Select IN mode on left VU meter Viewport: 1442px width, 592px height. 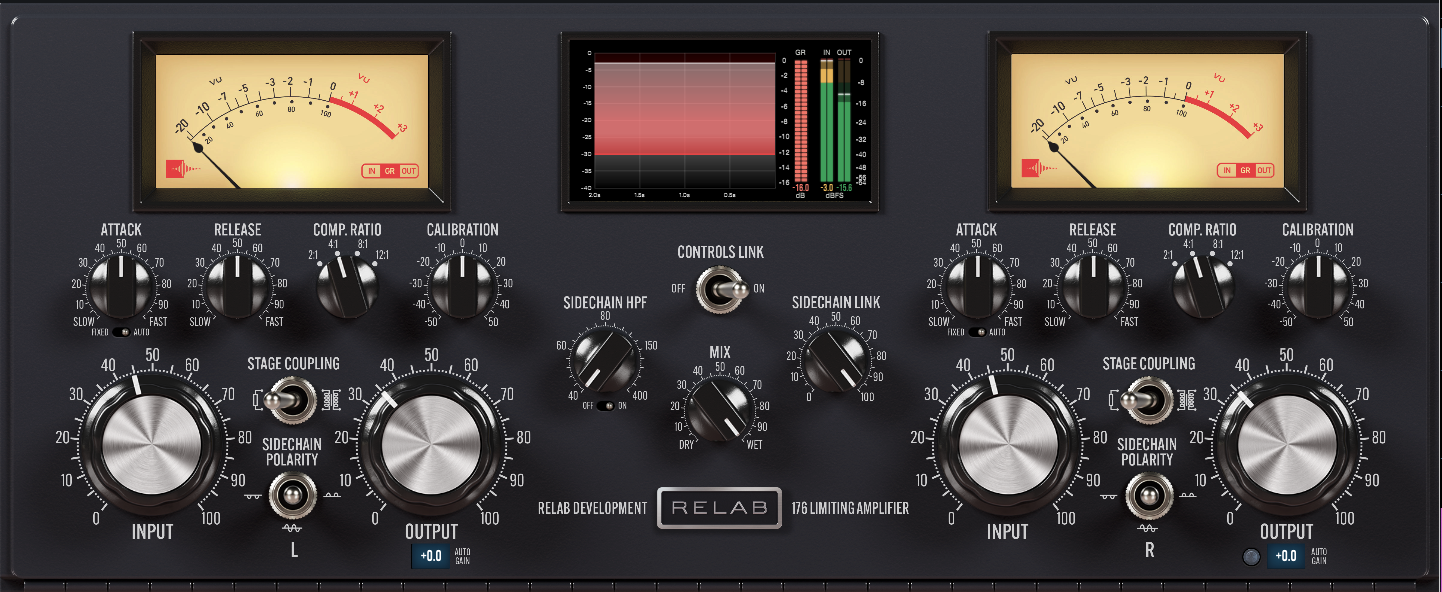pos(372,171)
